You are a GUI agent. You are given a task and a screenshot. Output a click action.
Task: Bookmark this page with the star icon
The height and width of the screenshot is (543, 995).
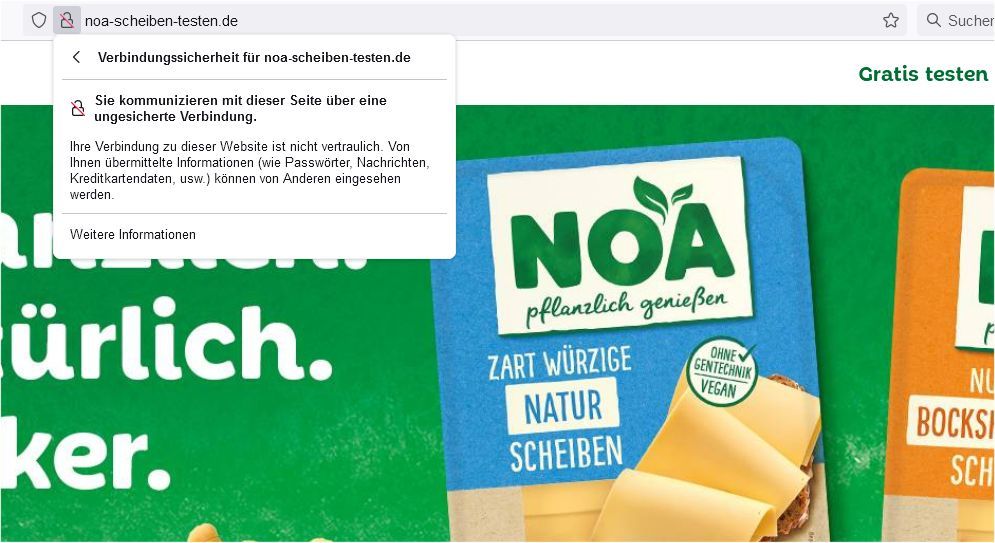point(891,20)
